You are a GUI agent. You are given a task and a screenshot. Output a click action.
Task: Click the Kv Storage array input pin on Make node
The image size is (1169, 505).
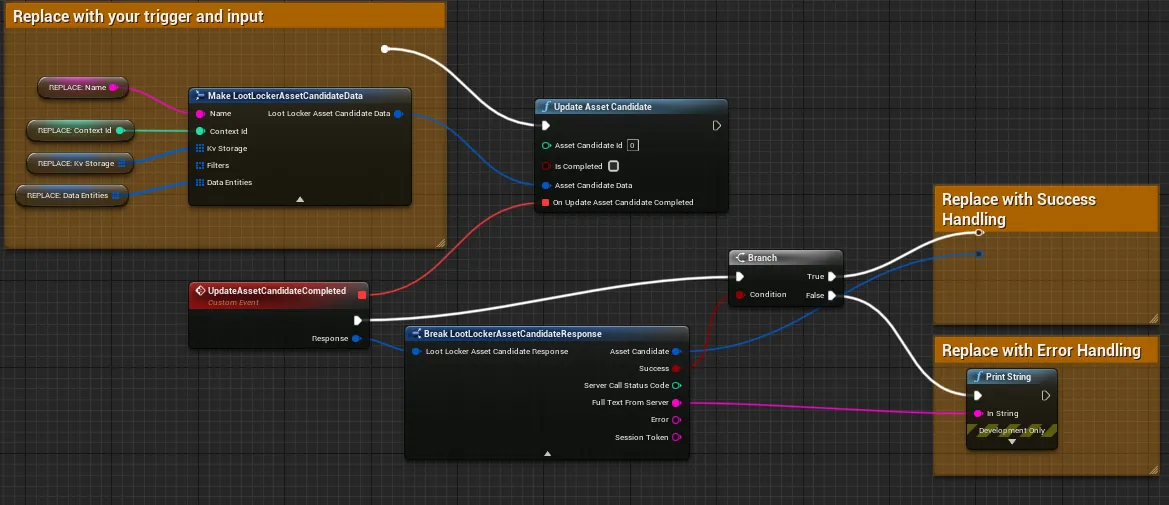200,148
